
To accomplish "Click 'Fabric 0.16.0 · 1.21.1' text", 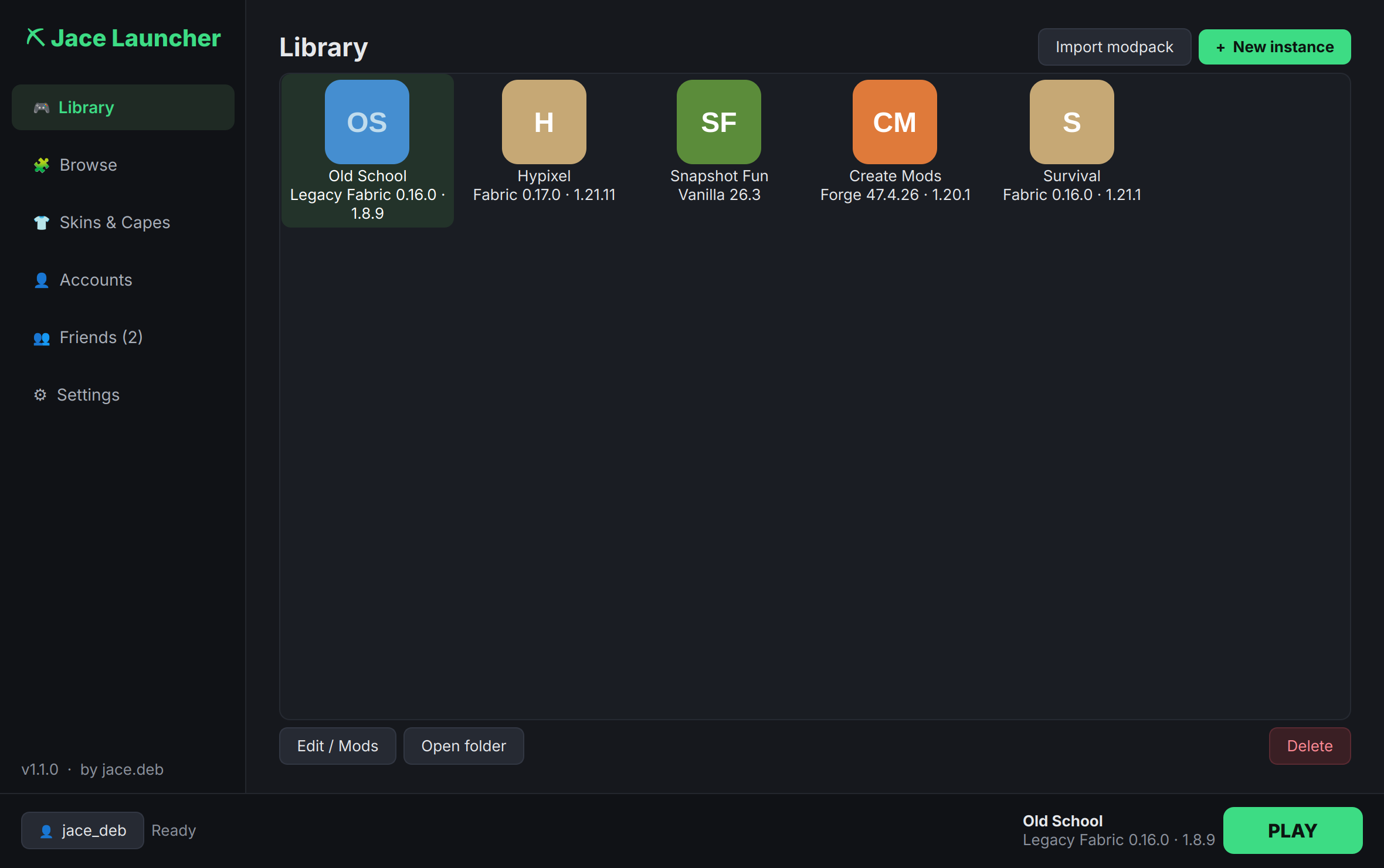I will 1072,195.
